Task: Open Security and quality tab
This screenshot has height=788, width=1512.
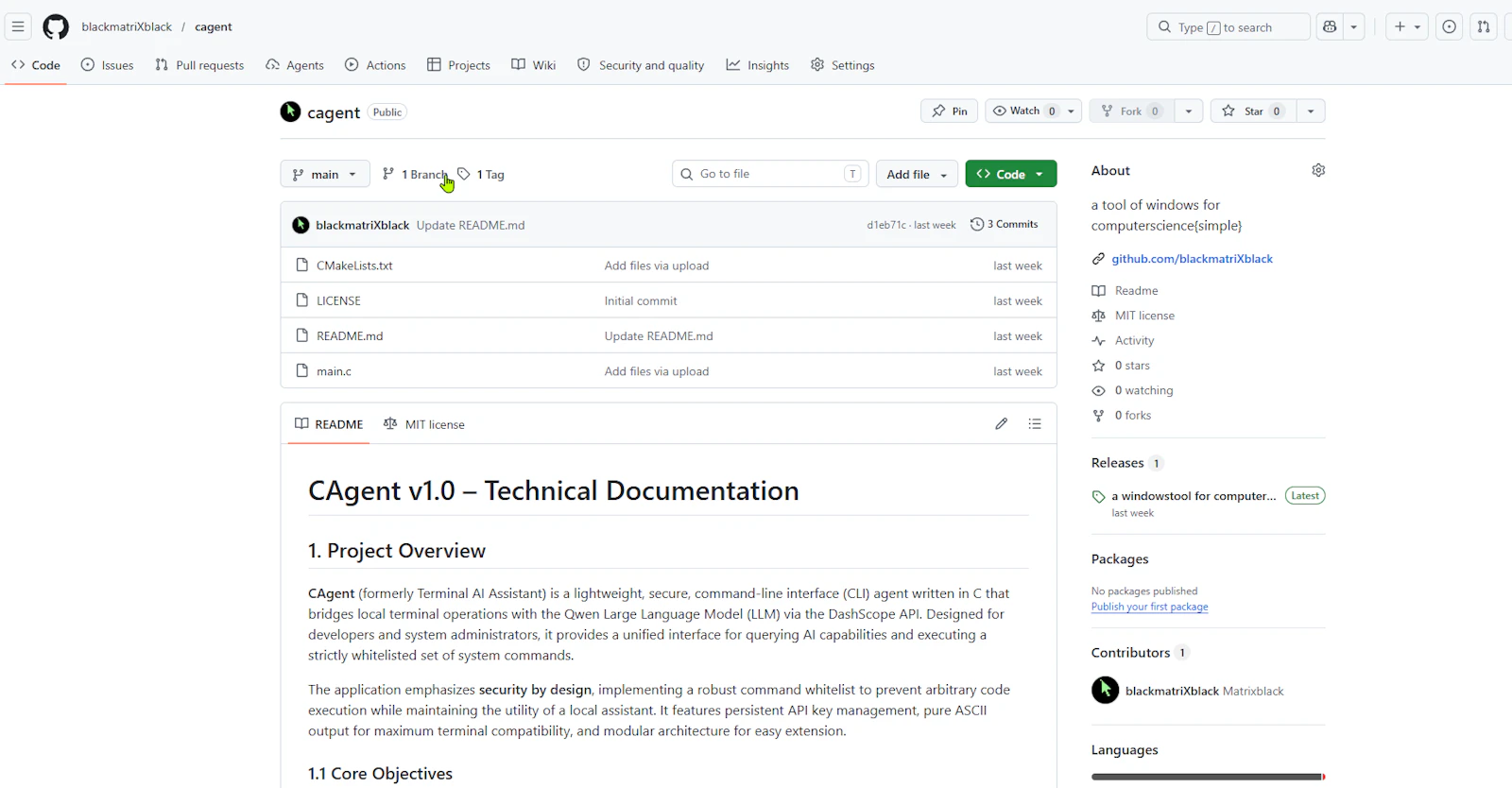Action: coord(641,65)
